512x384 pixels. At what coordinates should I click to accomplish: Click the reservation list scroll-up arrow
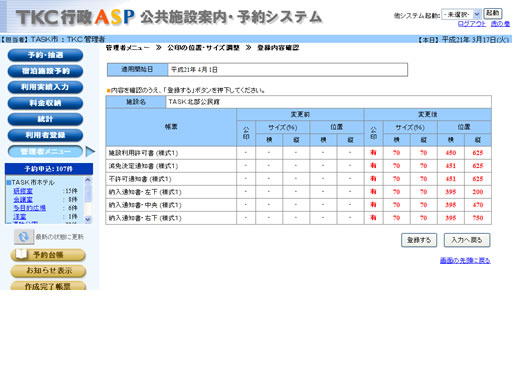click(88, 180)
